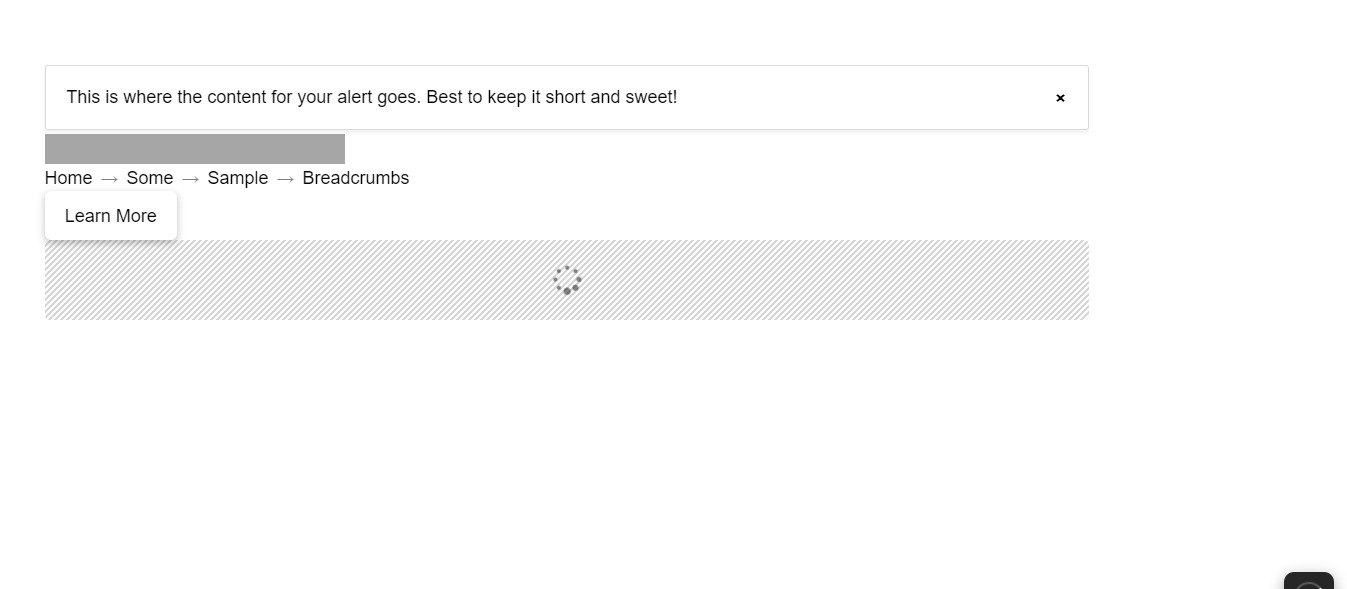This screenshot has width=1347, height=589.
Task: Click empty space in alert before × icon
Action: tap(900, 98)
